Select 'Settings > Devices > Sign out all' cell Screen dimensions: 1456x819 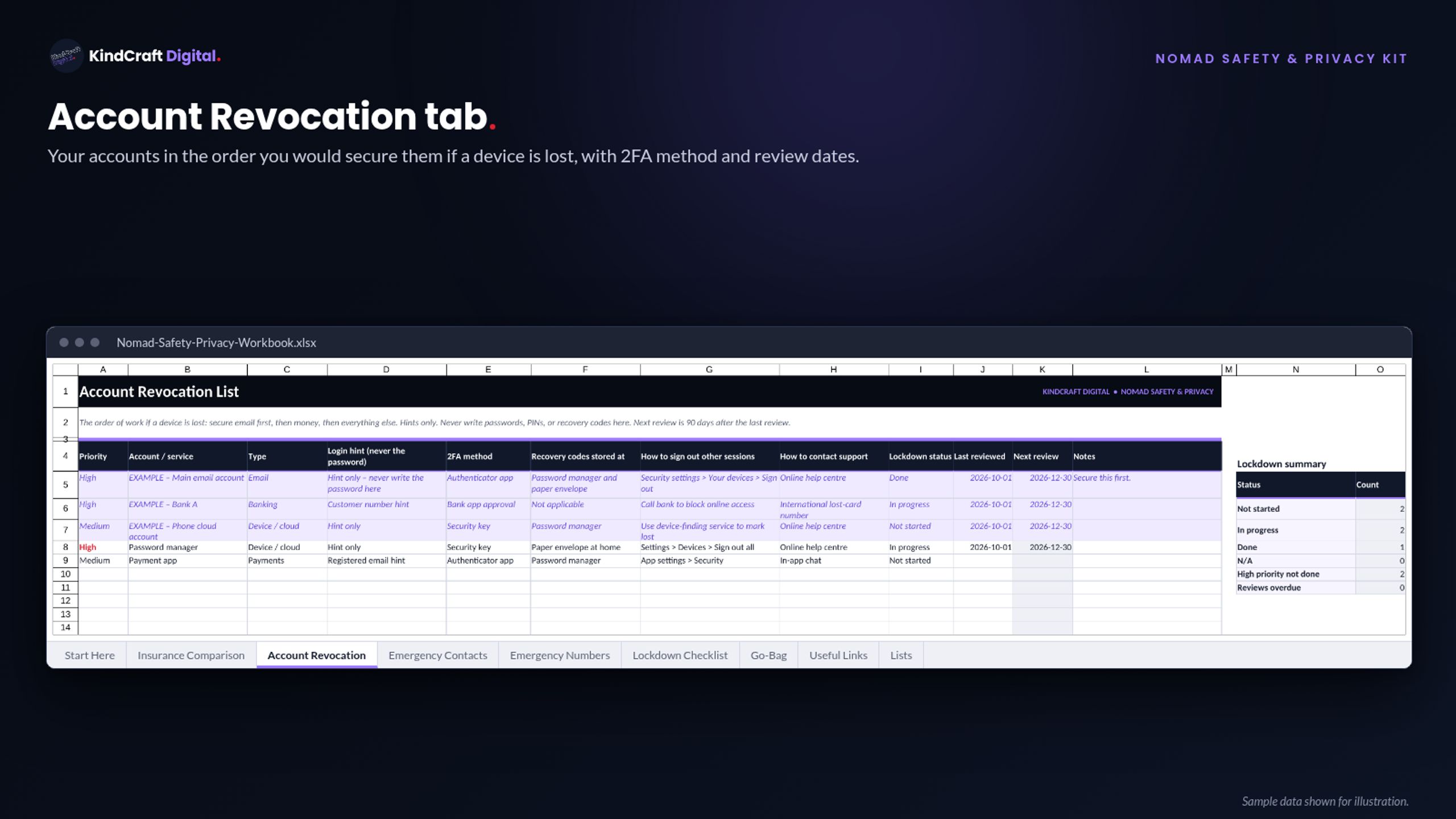(709, 547)
